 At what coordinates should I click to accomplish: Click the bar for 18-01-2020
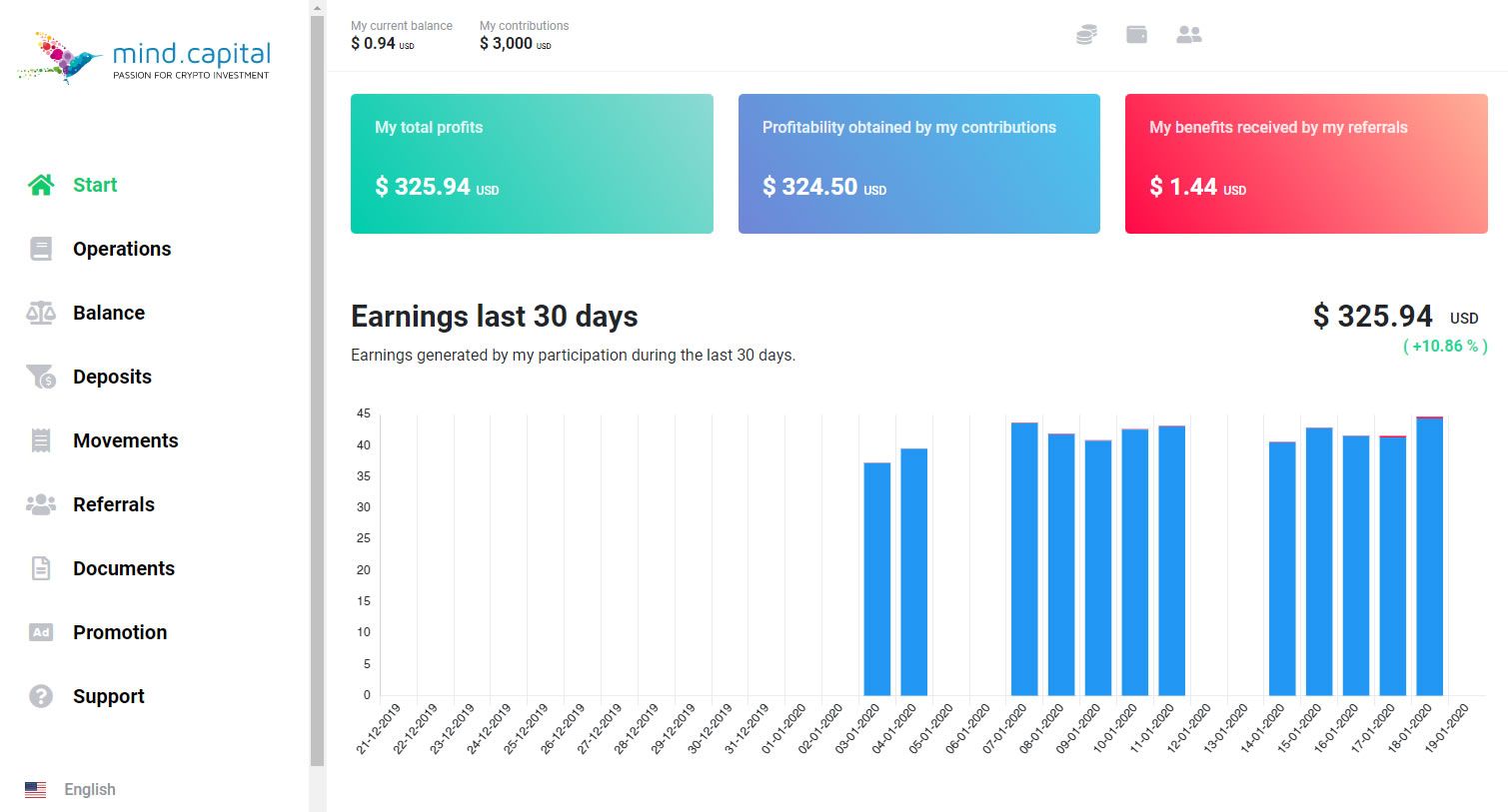1430,556
